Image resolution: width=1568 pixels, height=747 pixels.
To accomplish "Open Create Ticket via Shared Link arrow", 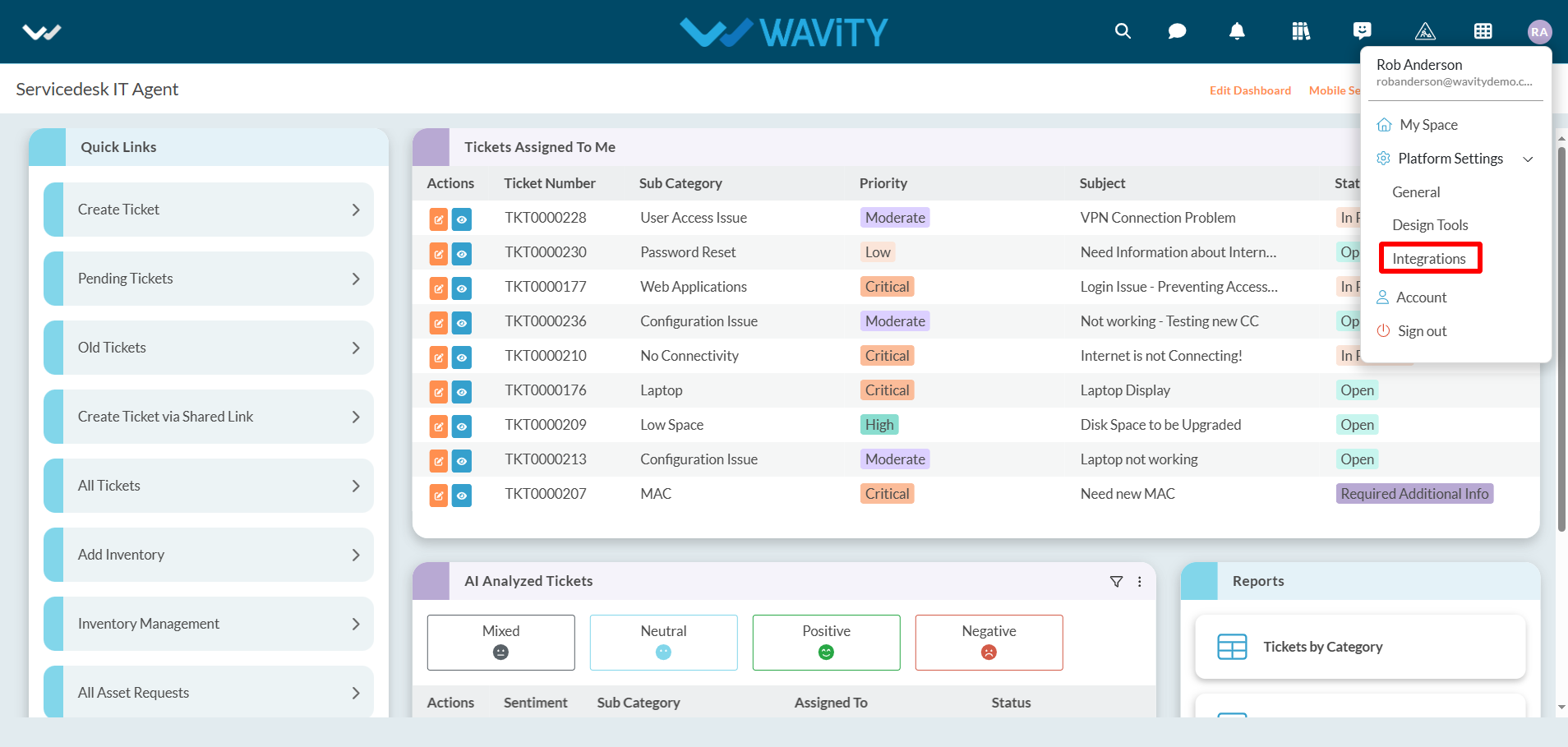I will click(x=356, y=417).
